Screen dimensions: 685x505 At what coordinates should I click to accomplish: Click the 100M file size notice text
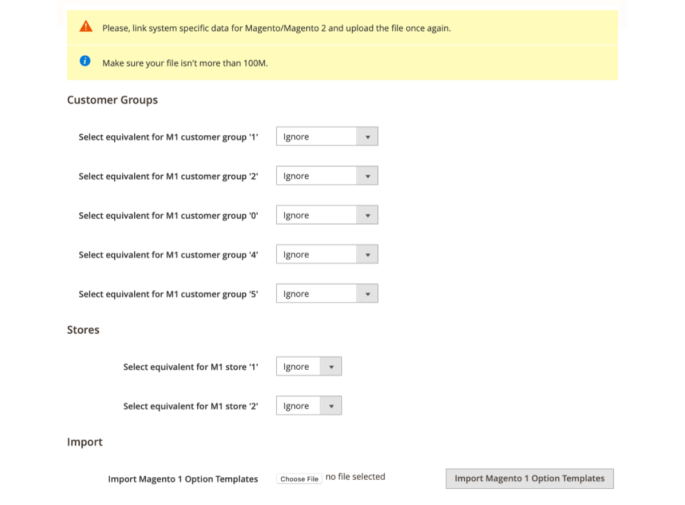184,63
